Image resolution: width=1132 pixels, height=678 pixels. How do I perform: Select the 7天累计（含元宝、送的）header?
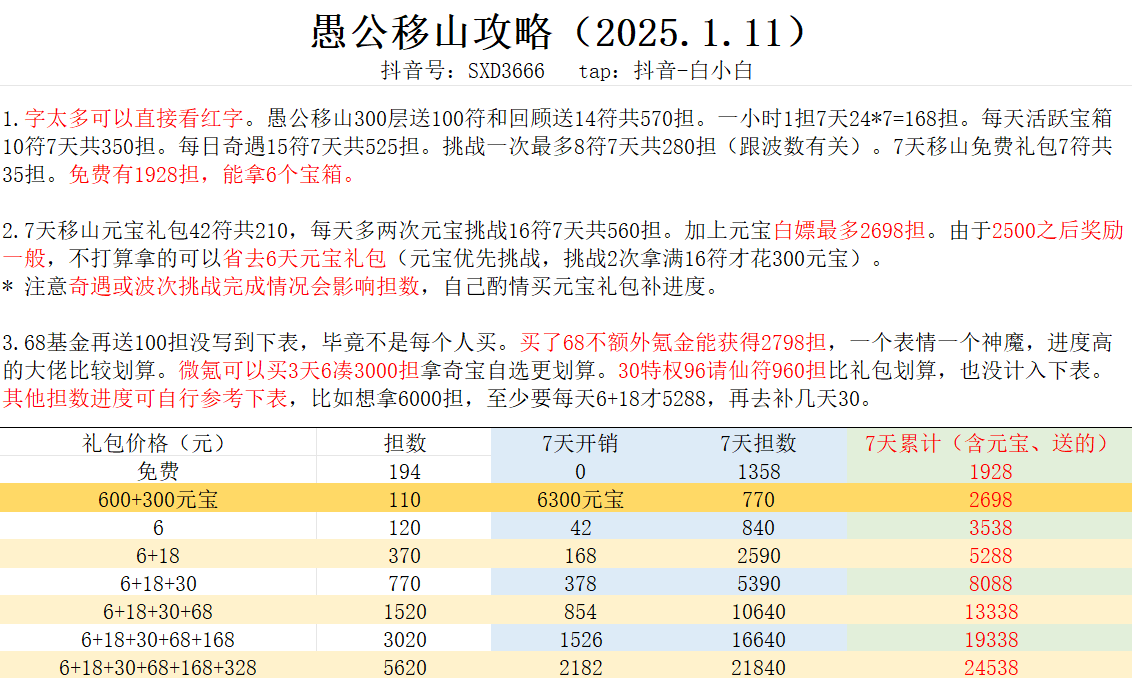990,443
